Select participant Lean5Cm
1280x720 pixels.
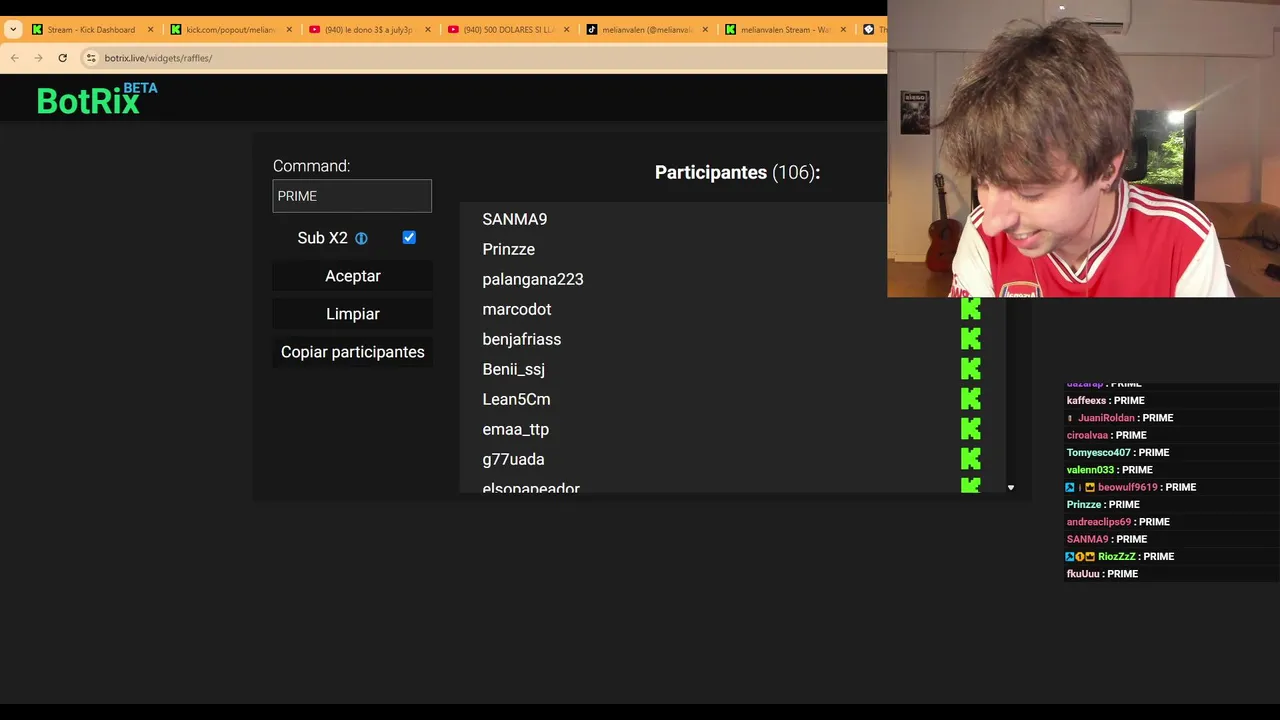(516, 399)
